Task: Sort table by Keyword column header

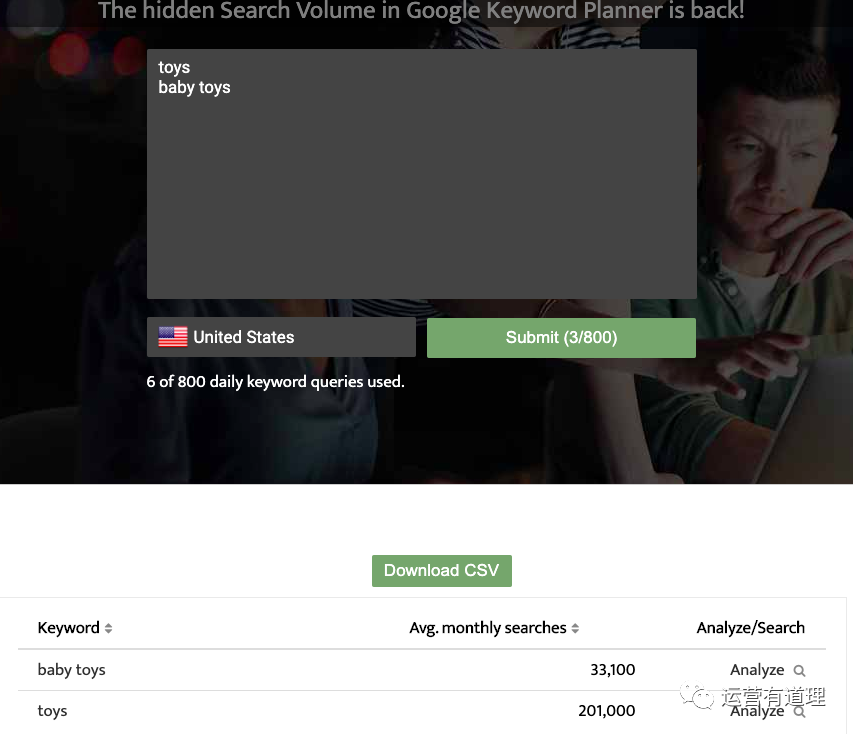Action: 68,628
